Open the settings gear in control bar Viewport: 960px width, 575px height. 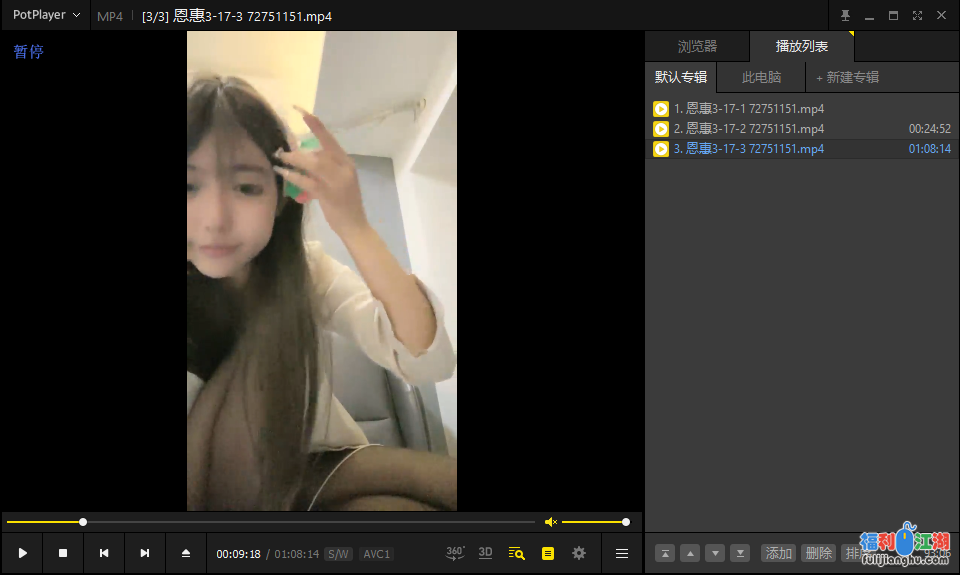[579, 553]
